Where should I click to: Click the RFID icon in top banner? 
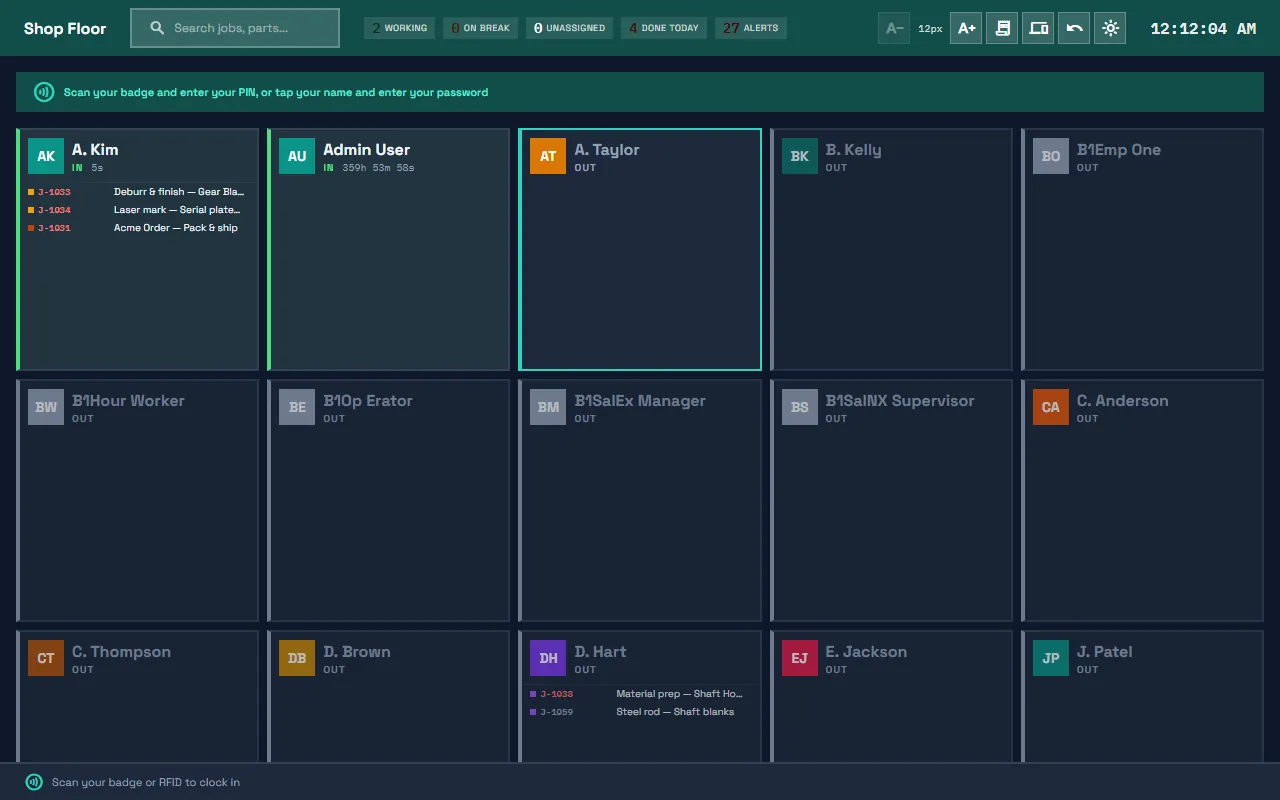click(x=44, y=92)
